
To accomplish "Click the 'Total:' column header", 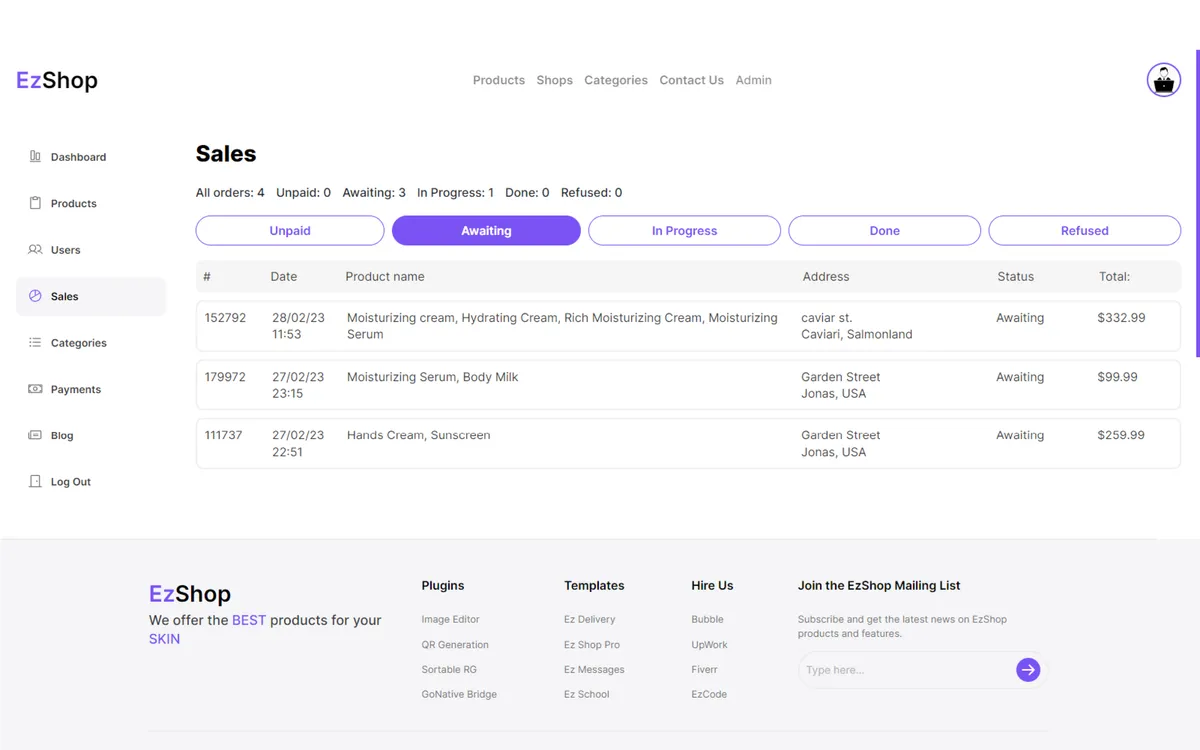I will coord(1114,276).
